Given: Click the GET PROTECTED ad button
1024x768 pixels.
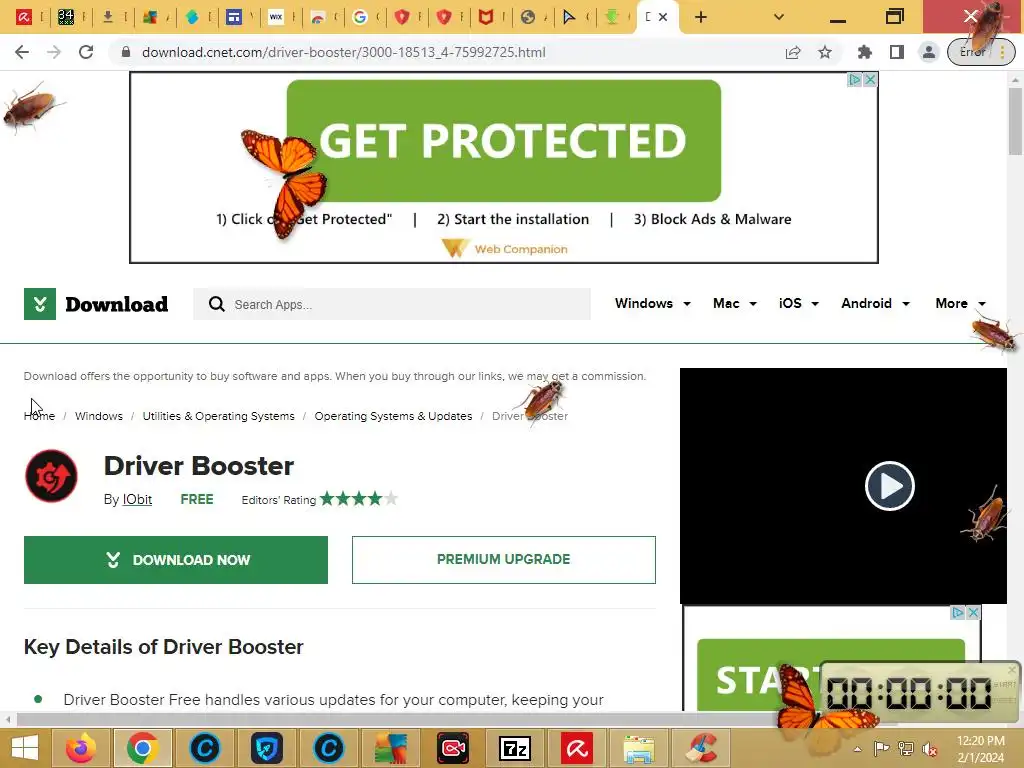Looking at the screenshot, I should tap(504, 140).
